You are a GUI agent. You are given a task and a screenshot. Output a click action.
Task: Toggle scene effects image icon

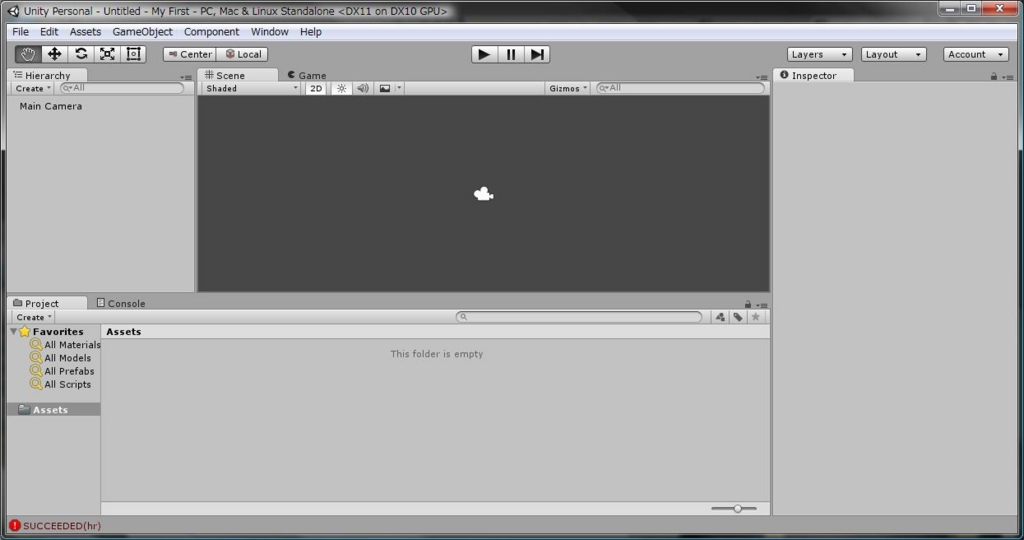click(385, 88)
